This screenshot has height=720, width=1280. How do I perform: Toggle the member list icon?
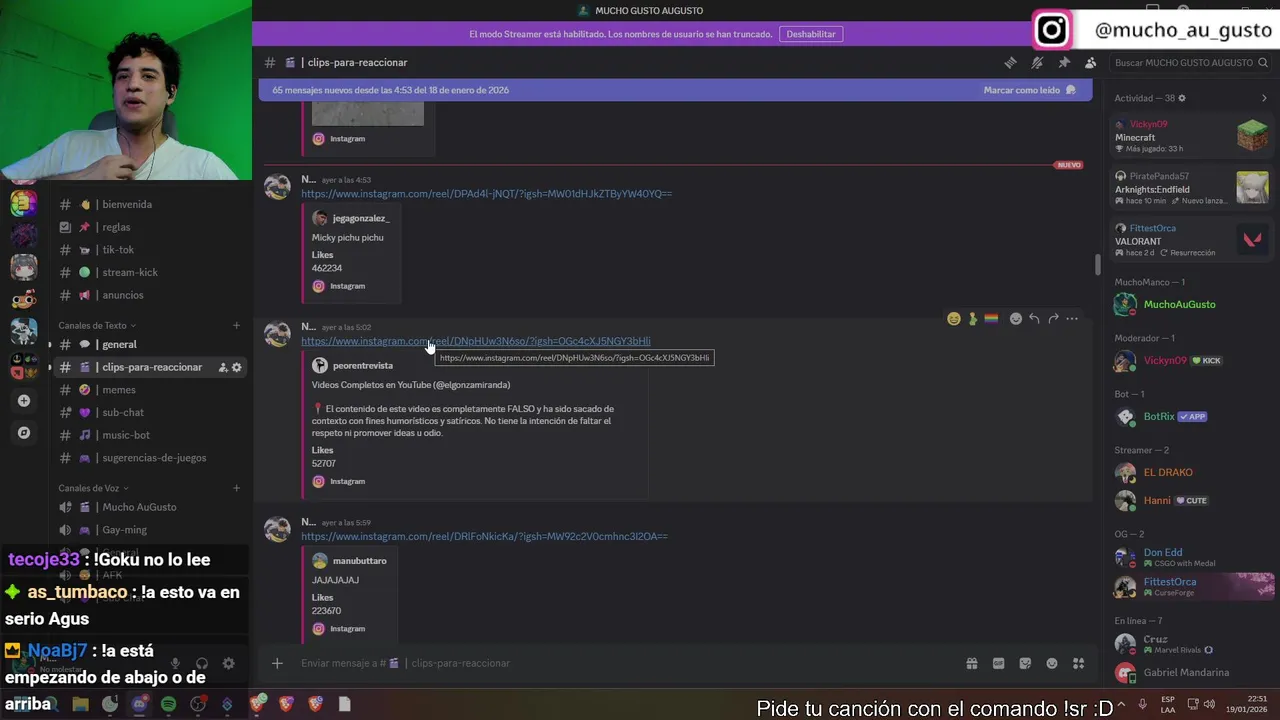click(1090, 62)
